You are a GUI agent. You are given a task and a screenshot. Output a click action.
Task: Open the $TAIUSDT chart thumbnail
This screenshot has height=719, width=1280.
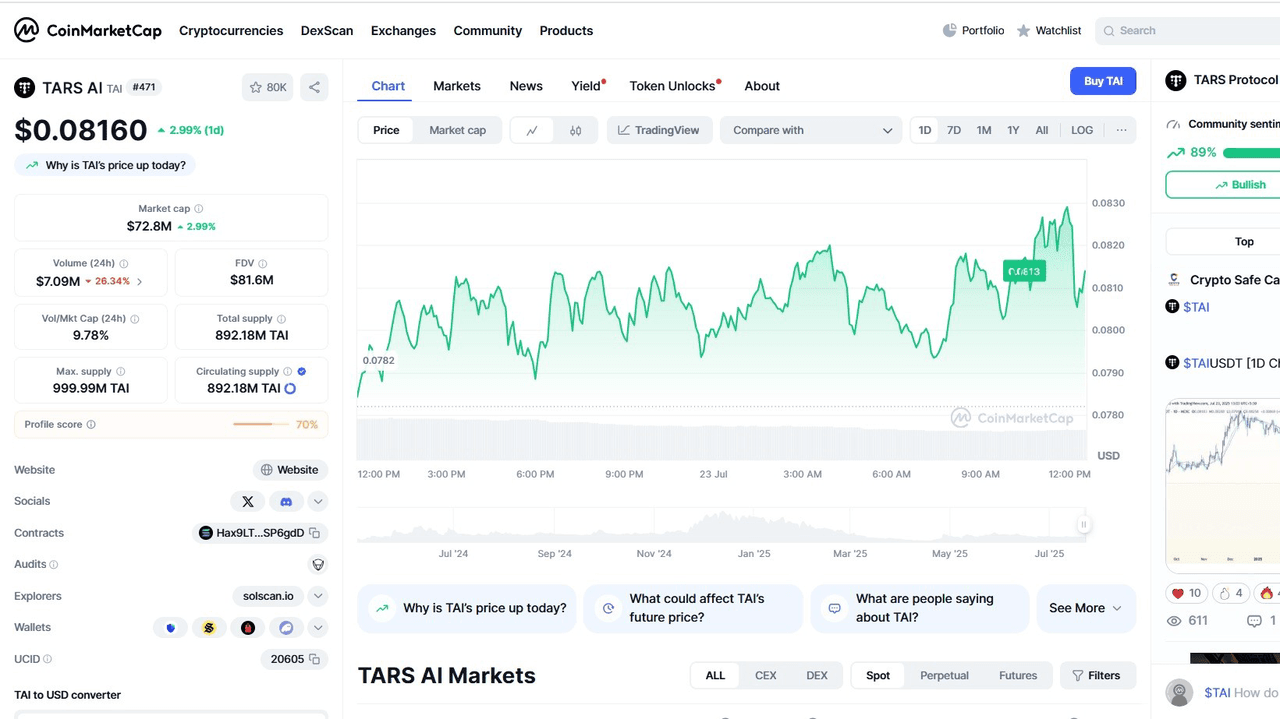point(1223,485)
